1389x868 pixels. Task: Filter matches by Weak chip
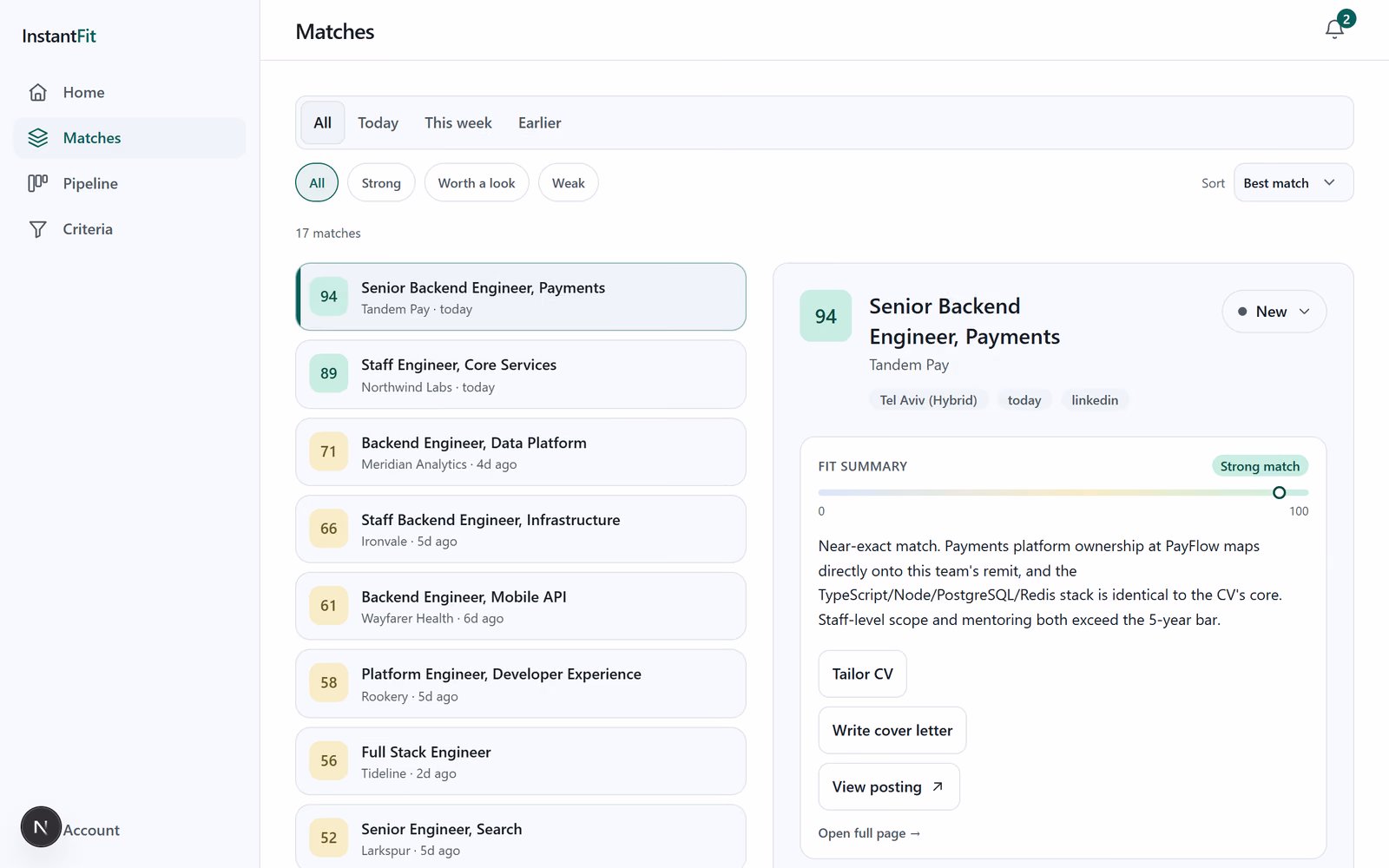pyautogui.click(x=569, y=183)
